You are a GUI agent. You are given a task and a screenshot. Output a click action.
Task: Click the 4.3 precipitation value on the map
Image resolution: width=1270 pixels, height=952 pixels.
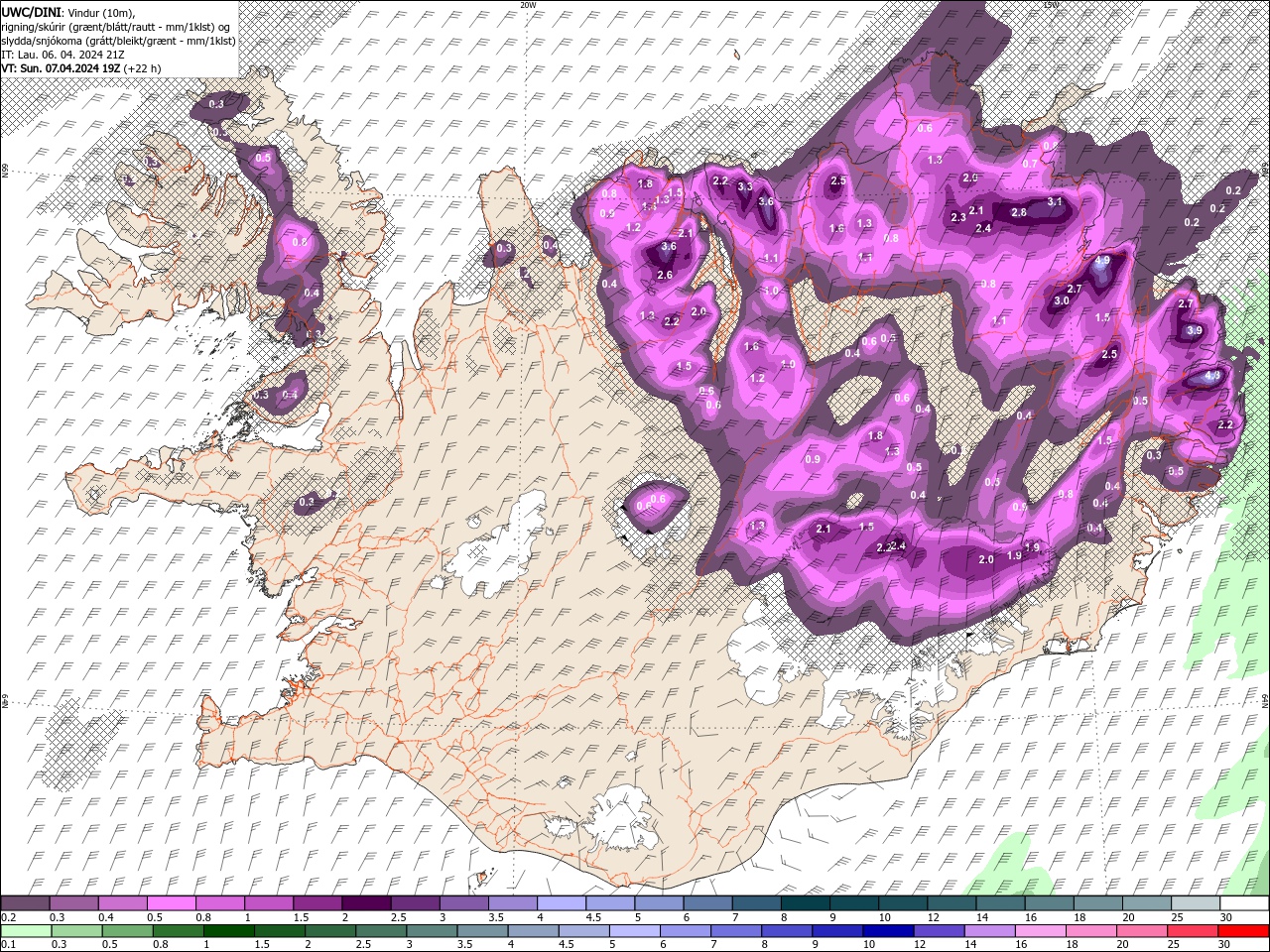point(1211,377)
